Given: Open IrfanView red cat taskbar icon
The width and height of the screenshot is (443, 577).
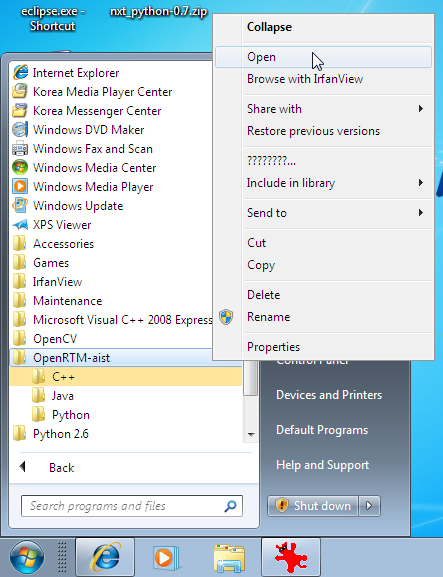Looking at the screenshot, I should [291, 557].
